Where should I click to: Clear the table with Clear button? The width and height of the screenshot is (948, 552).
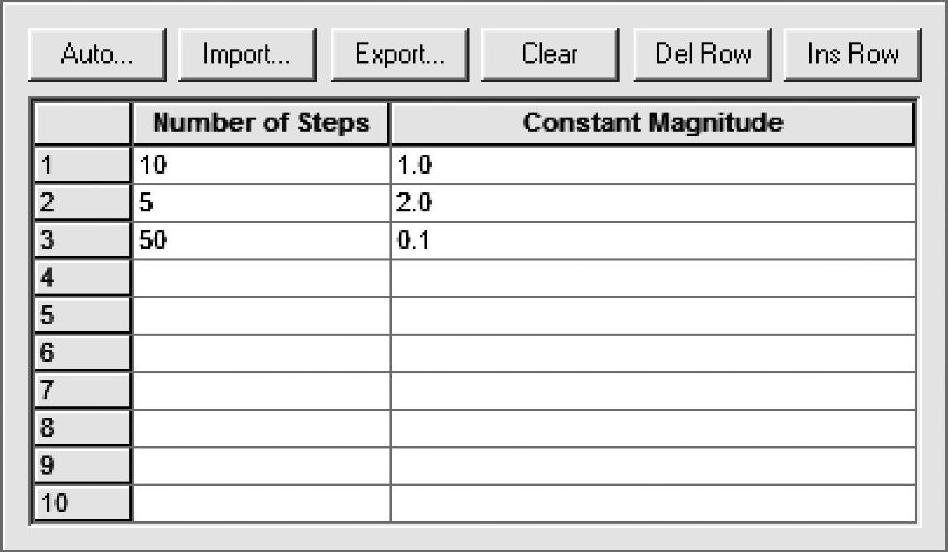pyautogui.click(x=549, y=55)
